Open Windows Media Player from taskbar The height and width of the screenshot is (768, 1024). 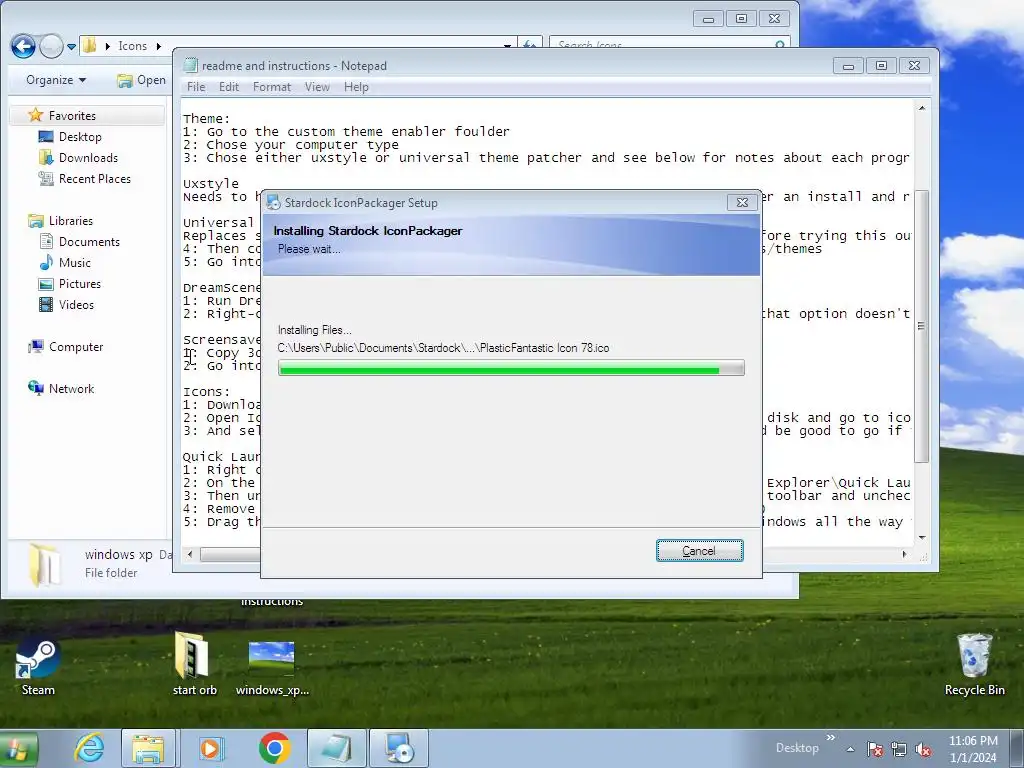coord(210,748)
